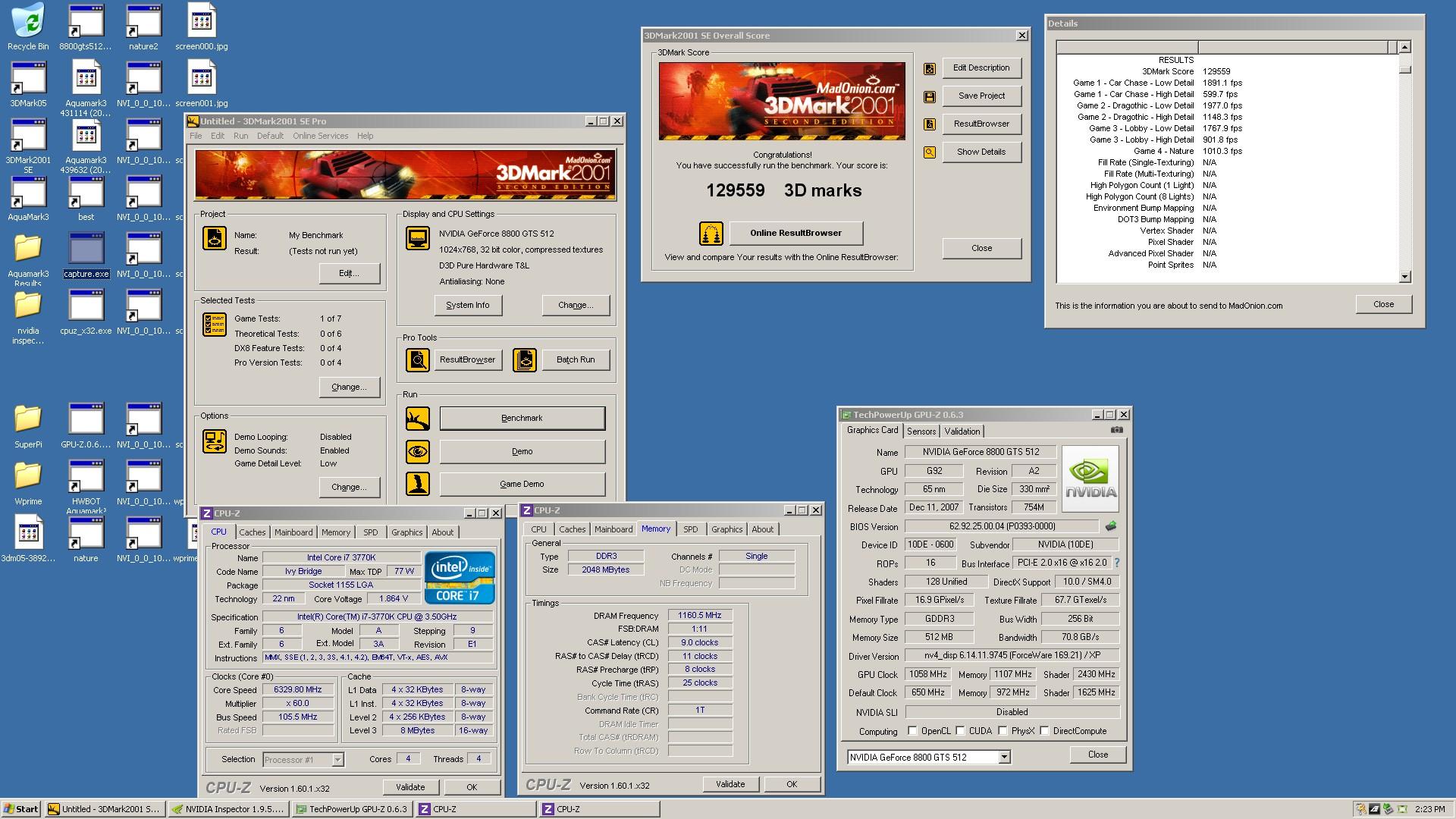
Task: Switch to Caches tab in left CPU-Z window
Action: pyautogui.click(x=253, y=532)
